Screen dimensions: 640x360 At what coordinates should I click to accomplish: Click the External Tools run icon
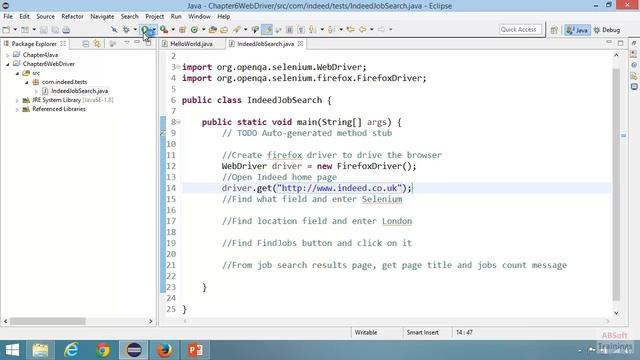pos(164,30)
